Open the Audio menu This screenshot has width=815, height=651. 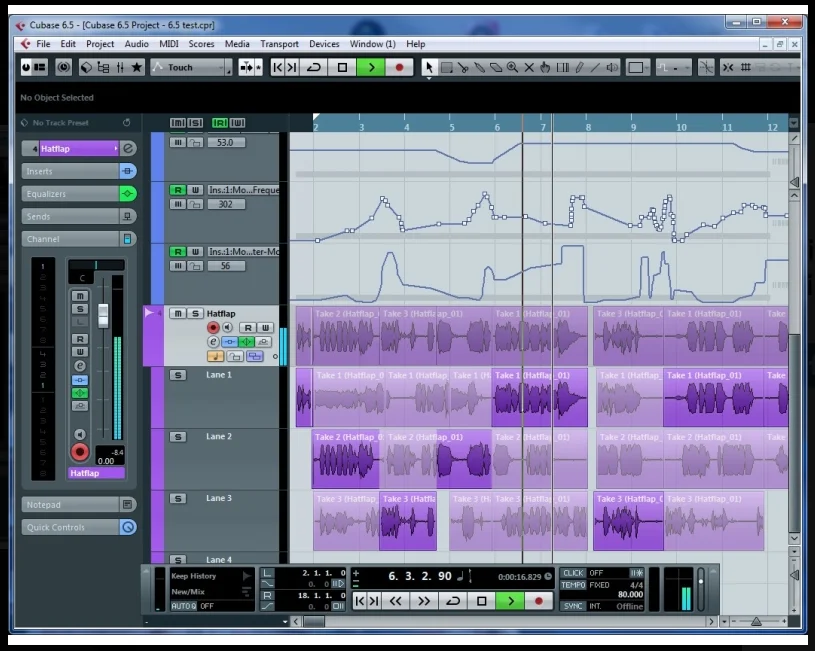(x=136, y=44)
